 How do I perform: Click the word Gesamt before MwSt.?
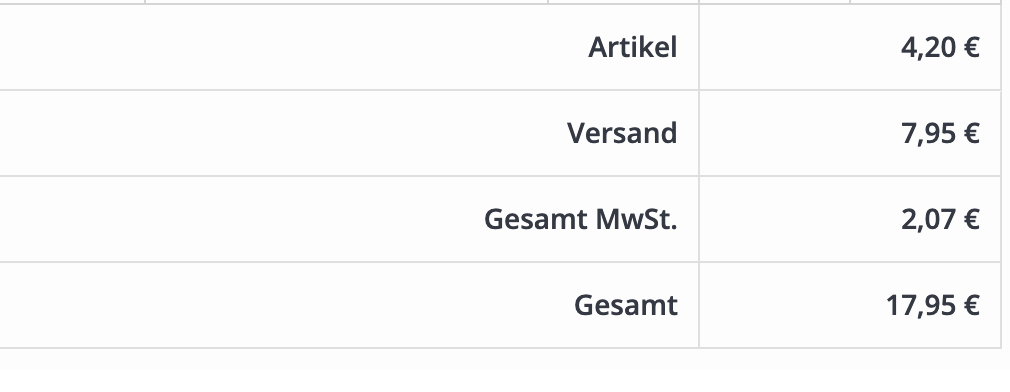click(536, 219)
